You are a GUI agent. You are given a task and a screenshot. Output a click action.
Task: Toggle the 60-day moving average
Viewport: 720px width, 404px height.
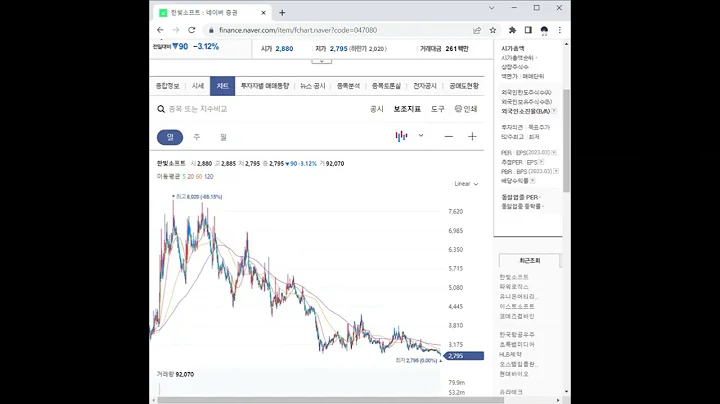tap(199, 176)
